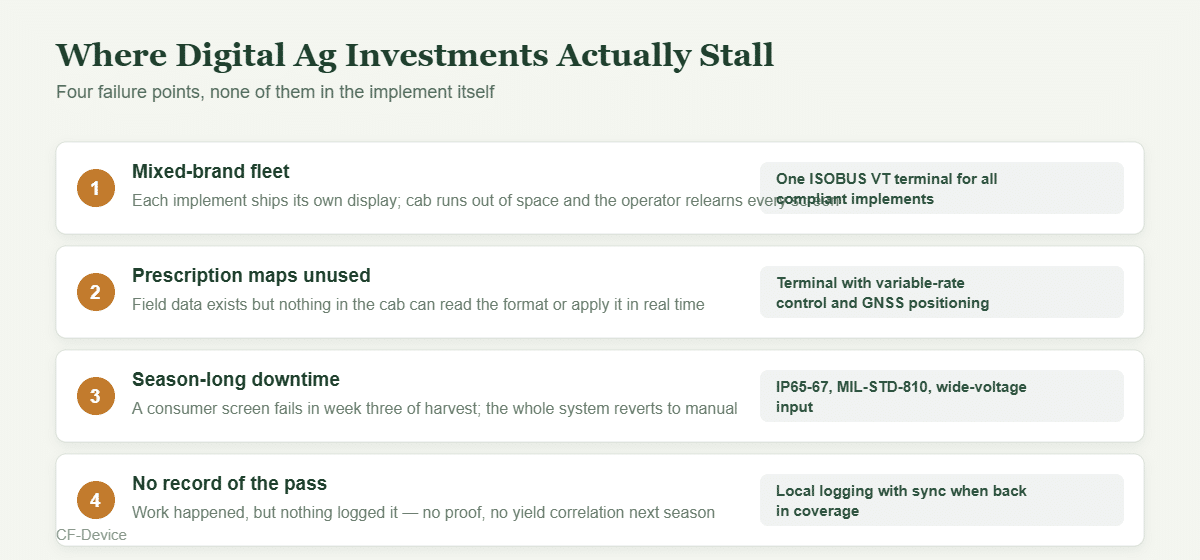1200x560 pixels.
Task: Click the number 1 circle badge
Action: [95, 188]
